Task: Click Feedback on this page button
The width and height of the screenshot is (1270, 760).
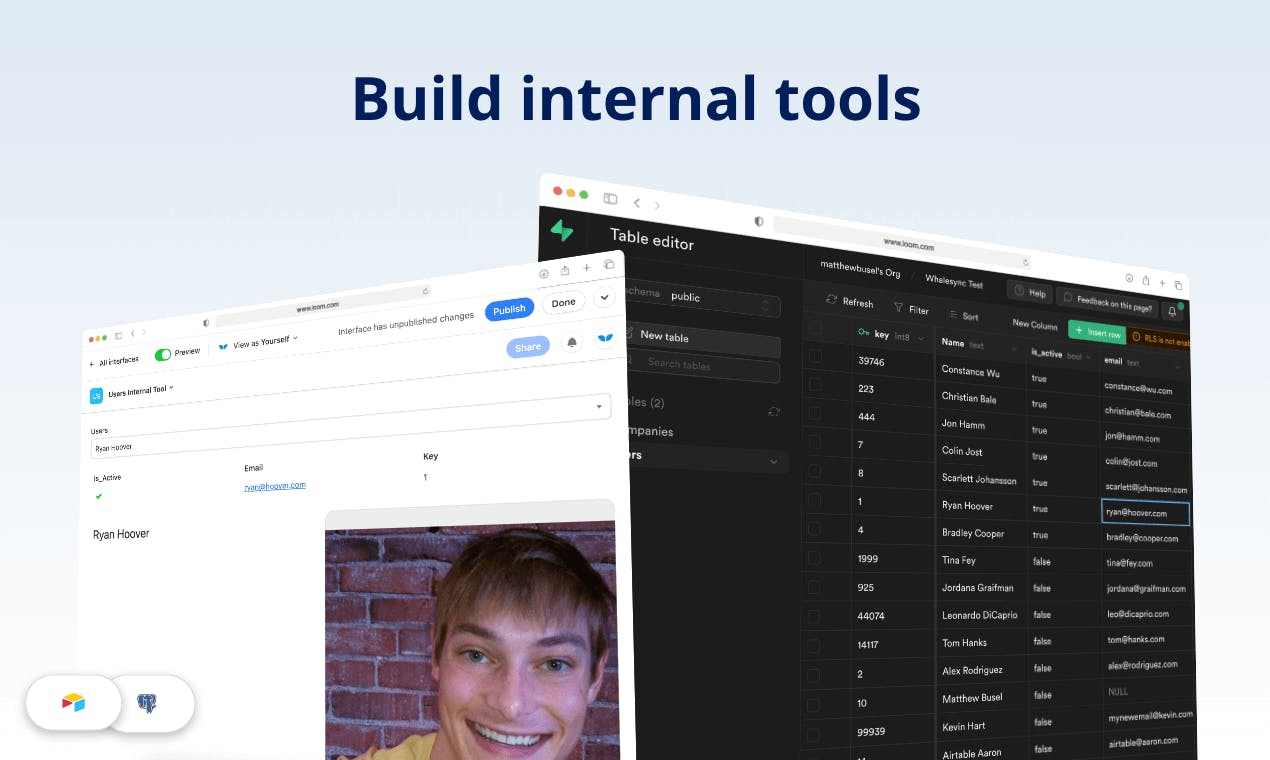Action: click(x=1108, y=300)
